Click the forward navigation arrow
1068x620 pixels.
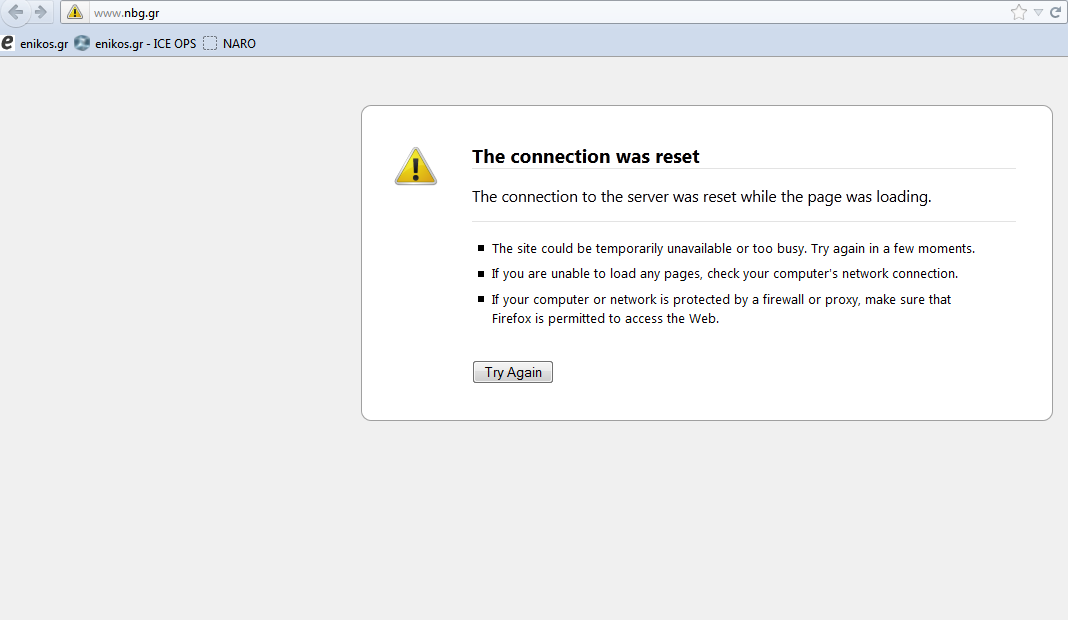(40, 12)
